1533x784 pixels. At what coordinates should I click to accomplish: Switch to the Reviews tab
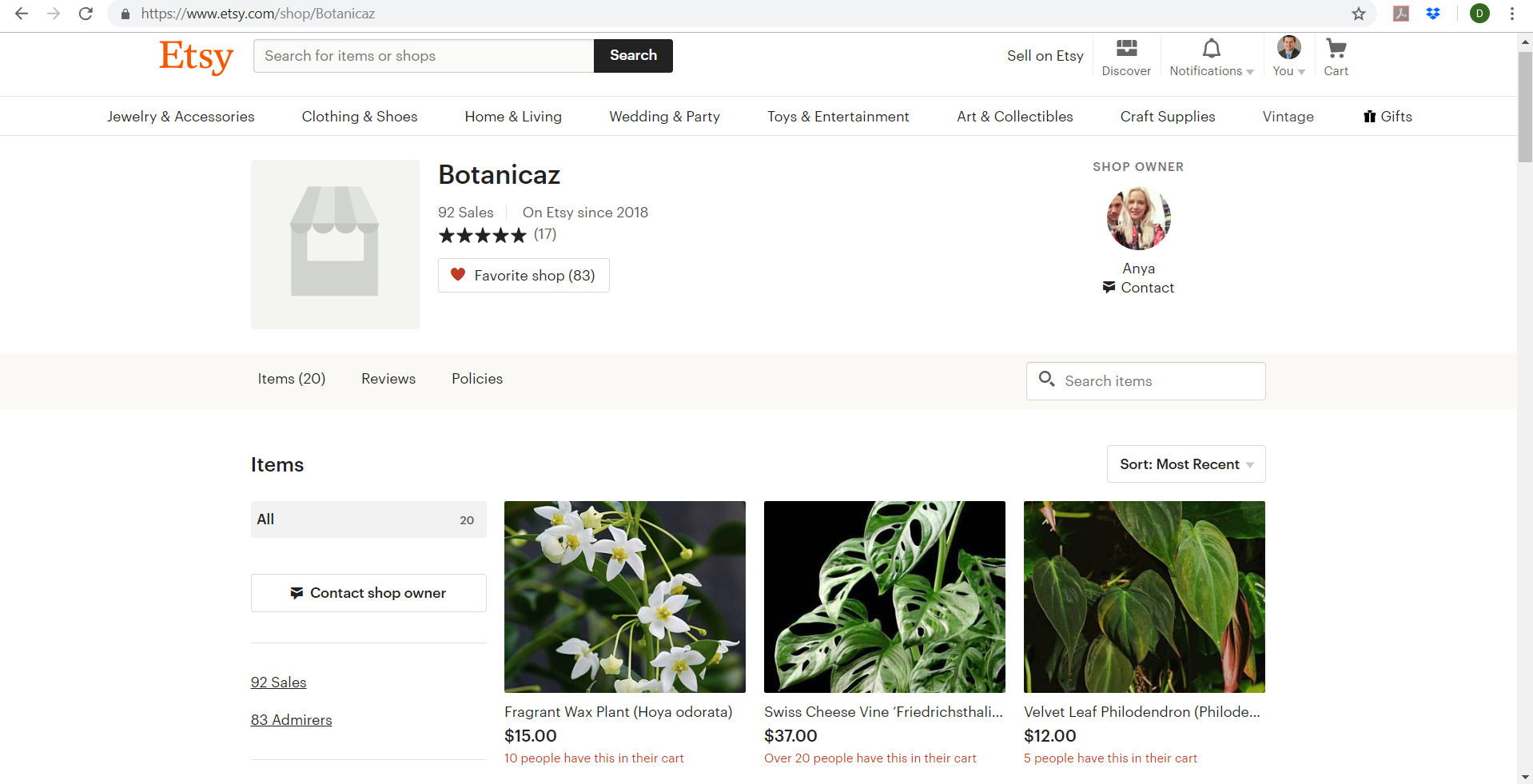(x=388, y=379)
